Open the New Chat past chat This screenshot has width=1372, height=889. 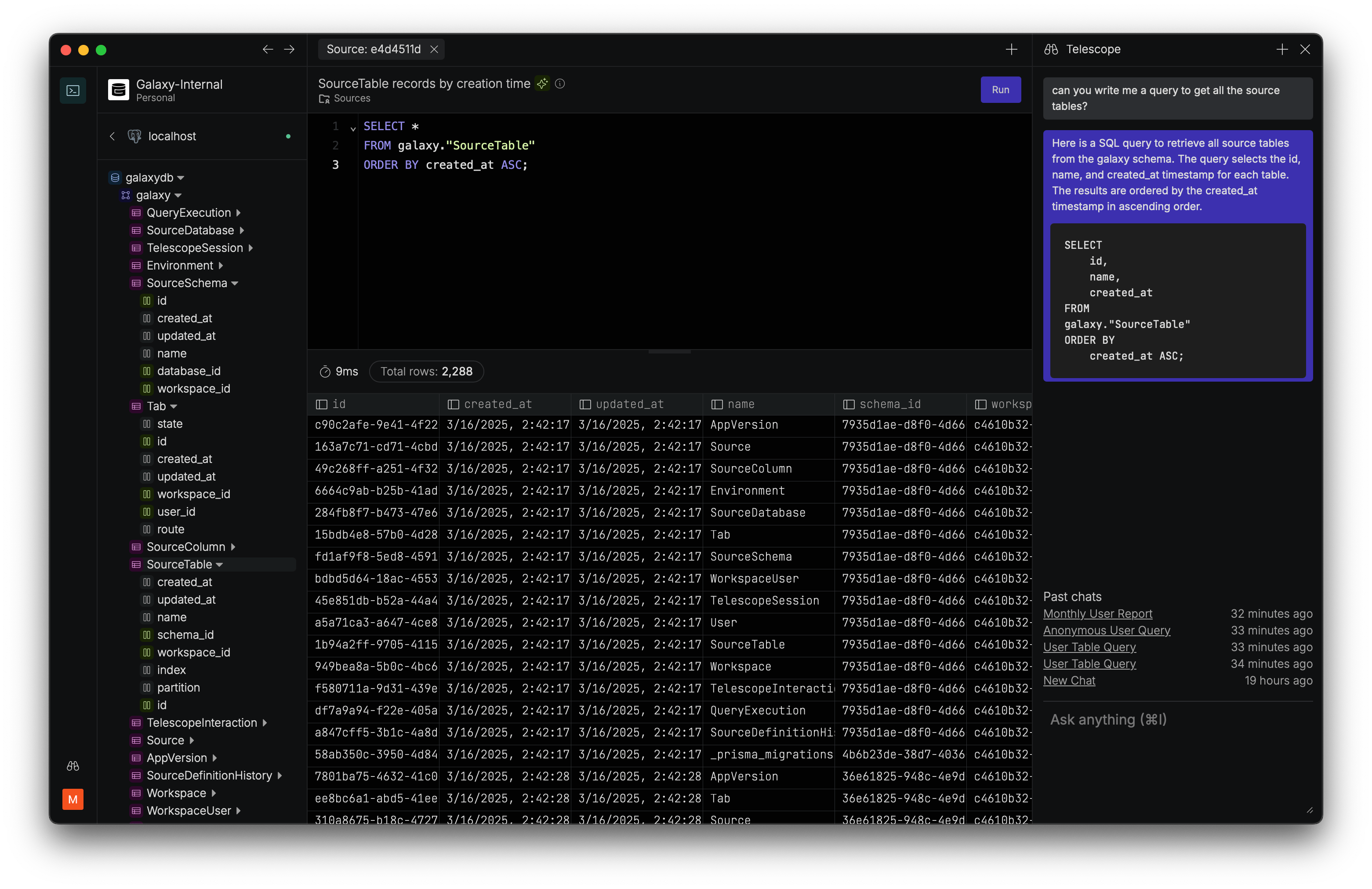point(1069,681)
